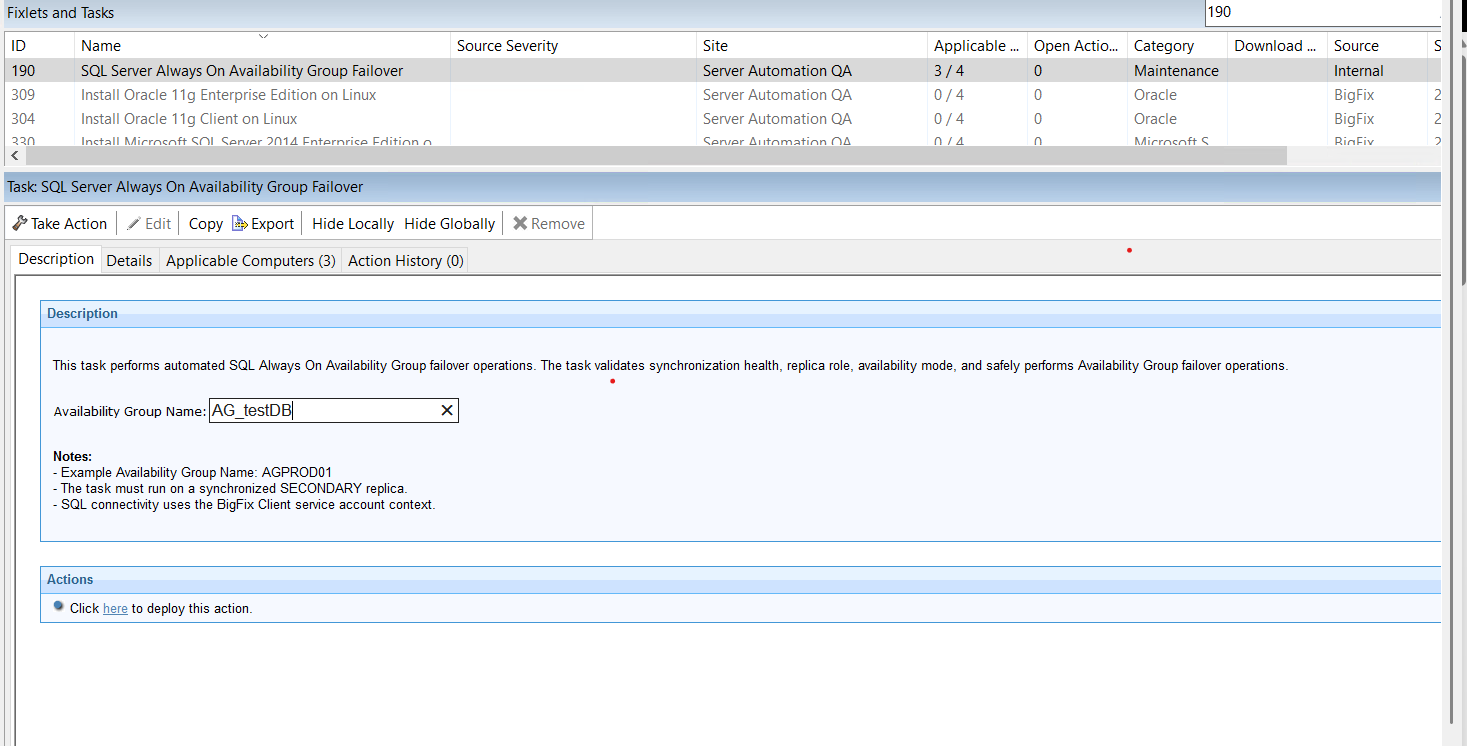Open Action History (0) tab
The height and width of the screenshot is (746, 1467).
coord(406,260)
